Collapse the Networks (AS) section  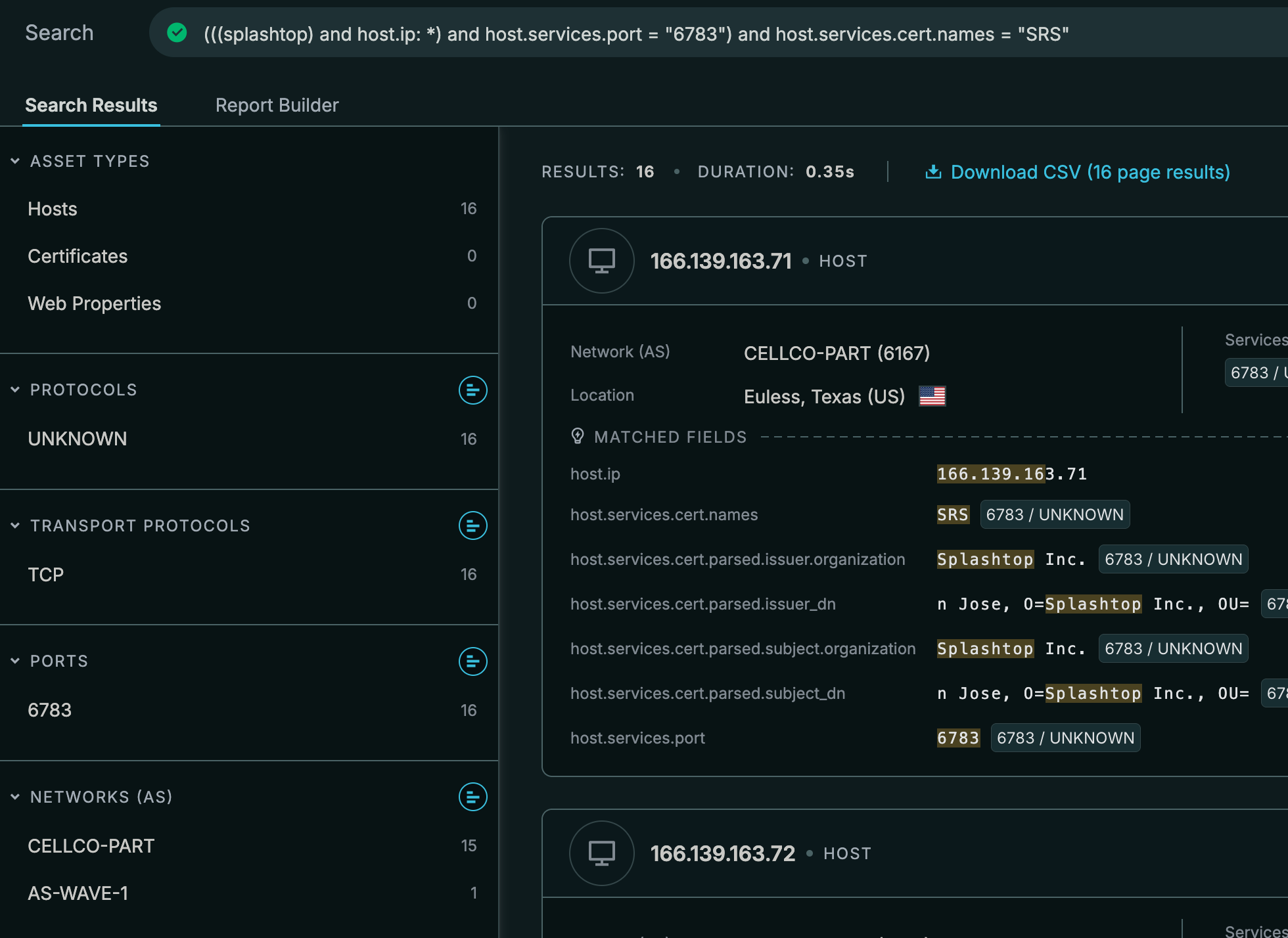click(x=15, y=797)
